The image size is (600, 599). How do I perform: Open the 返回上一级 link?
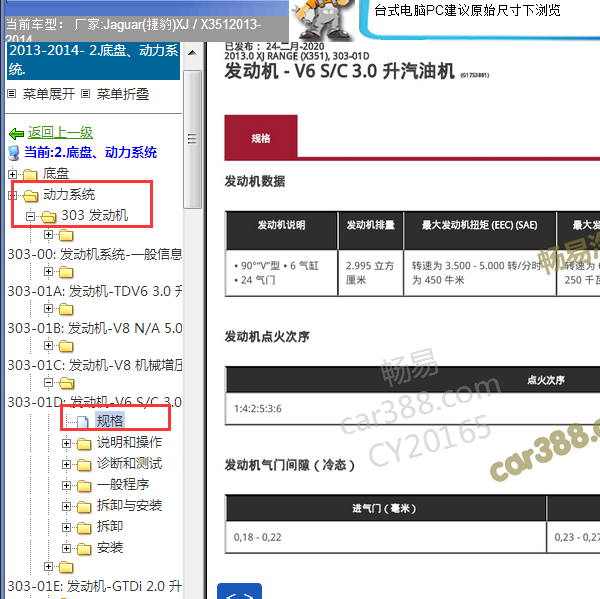60,133
